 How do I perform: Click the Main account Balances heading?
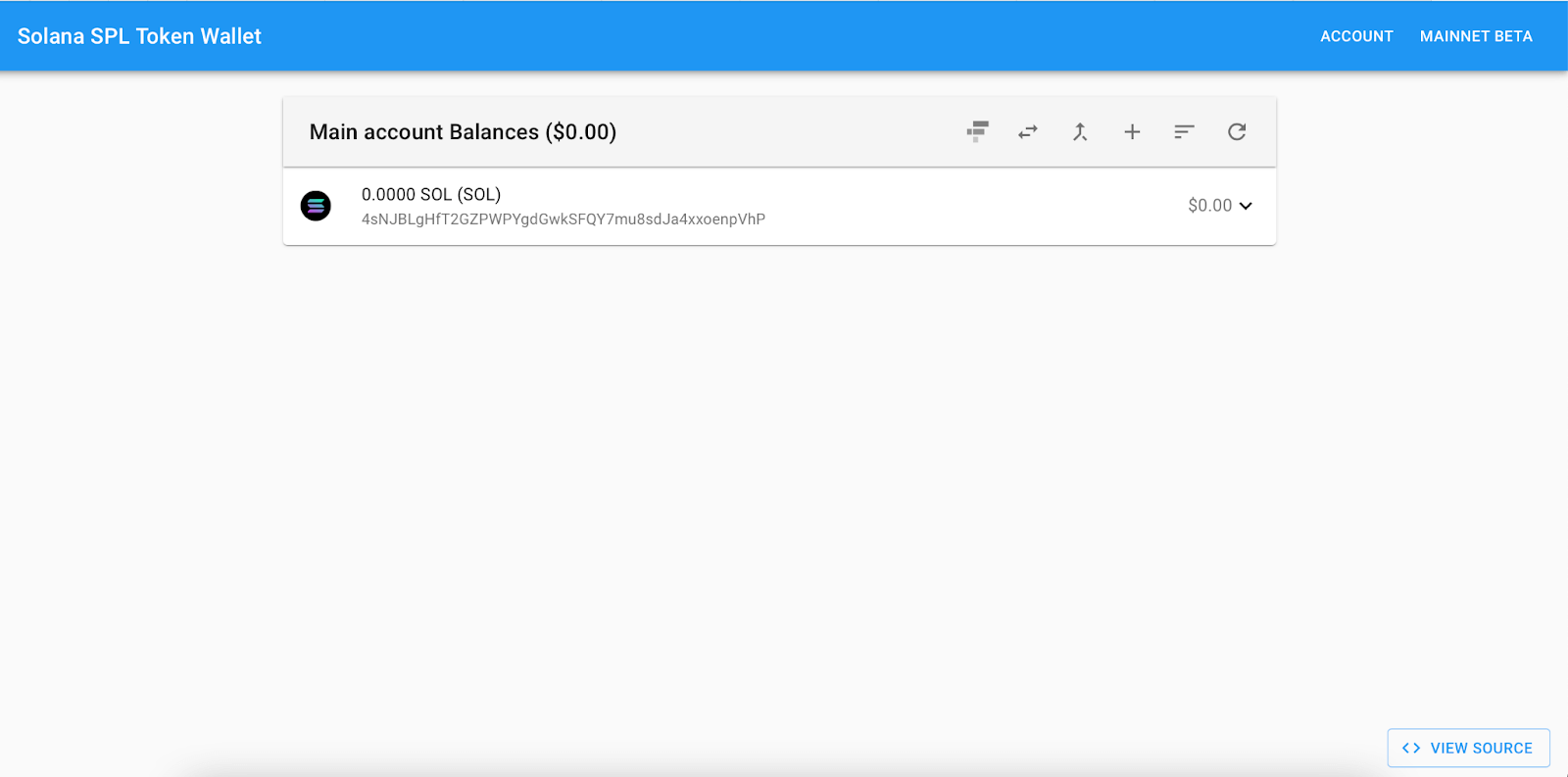tap(463, 132)
